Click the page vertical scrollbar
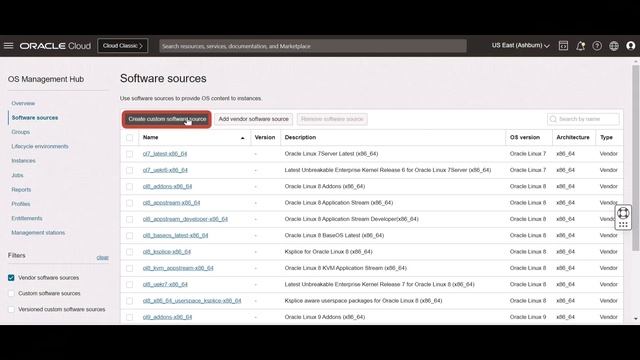The width and height of the screenshot is (640, 360). pos(636,158)
